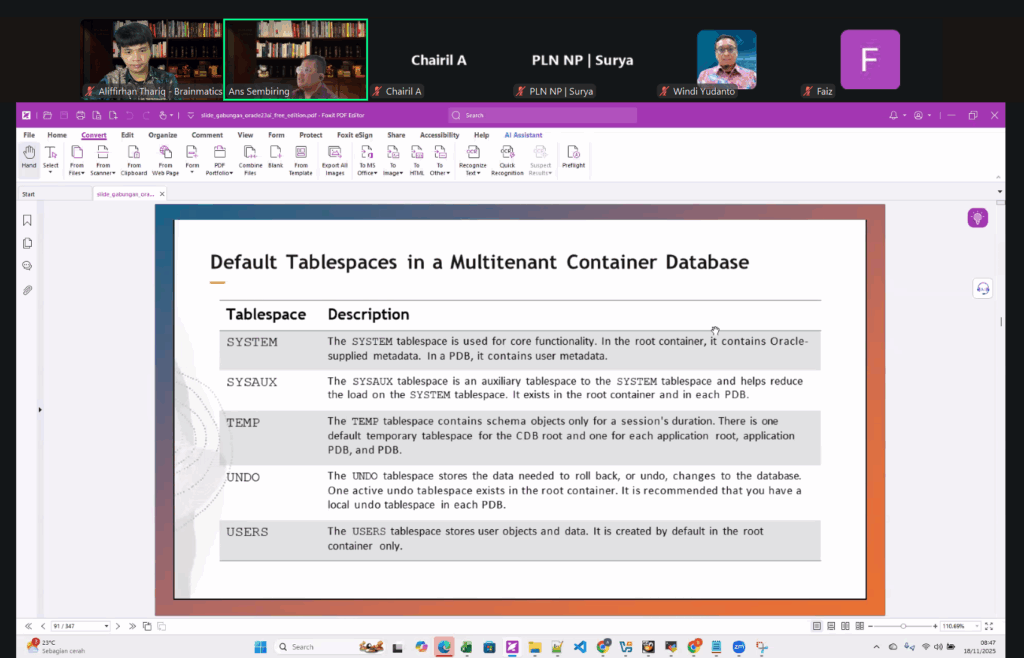Viewport: 1024px width, 658px height.
Task: Click the Combine Files icon
Action: pos(250,159)
